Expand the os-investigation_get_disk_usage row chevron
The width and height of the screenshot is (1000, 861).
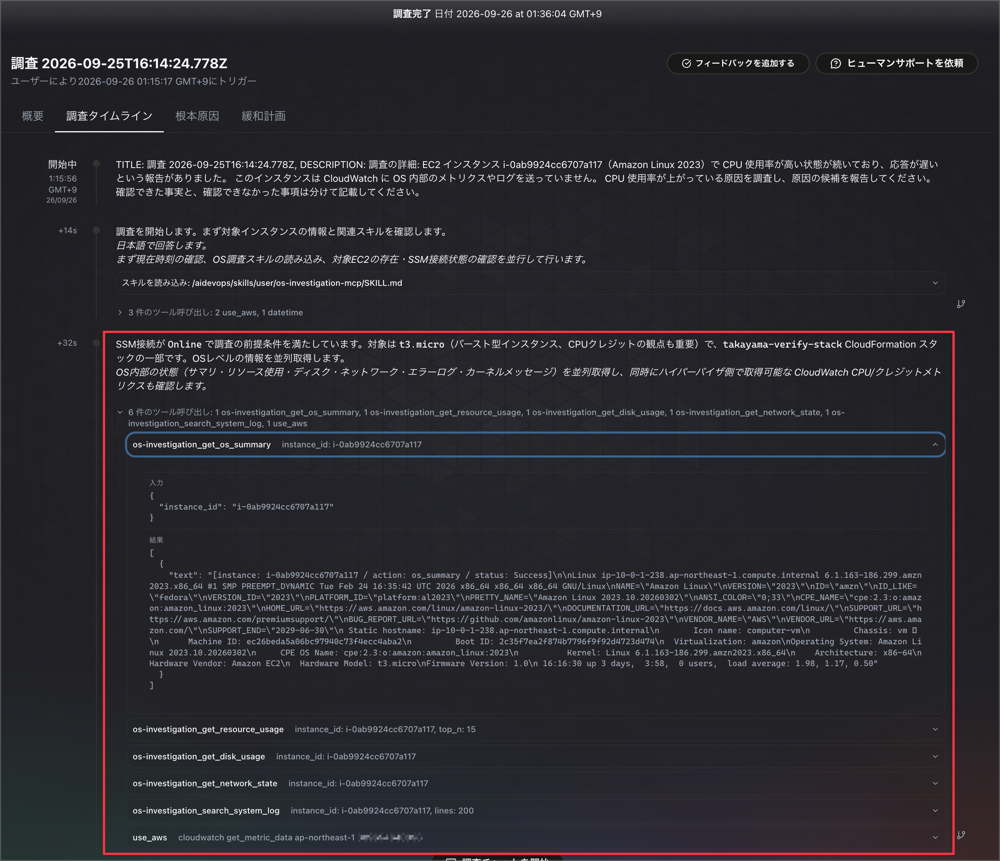(x=935, y=756)
